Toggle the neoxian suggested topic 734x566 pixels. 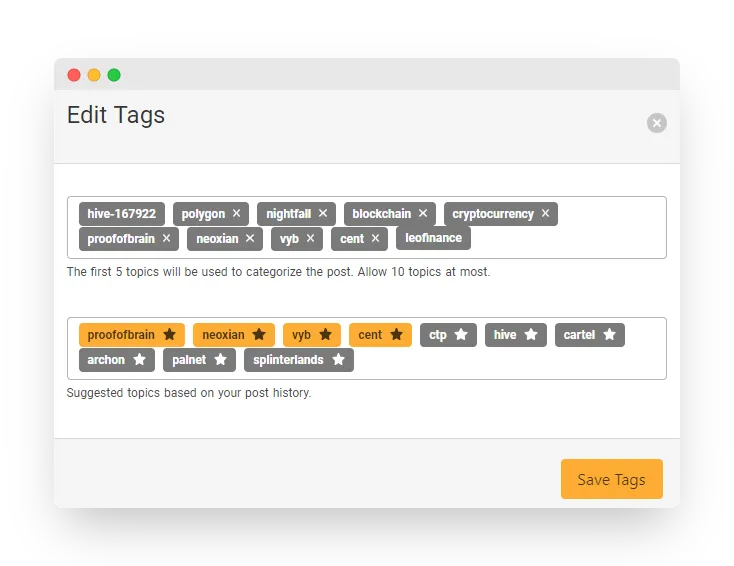tap(234, 335)
